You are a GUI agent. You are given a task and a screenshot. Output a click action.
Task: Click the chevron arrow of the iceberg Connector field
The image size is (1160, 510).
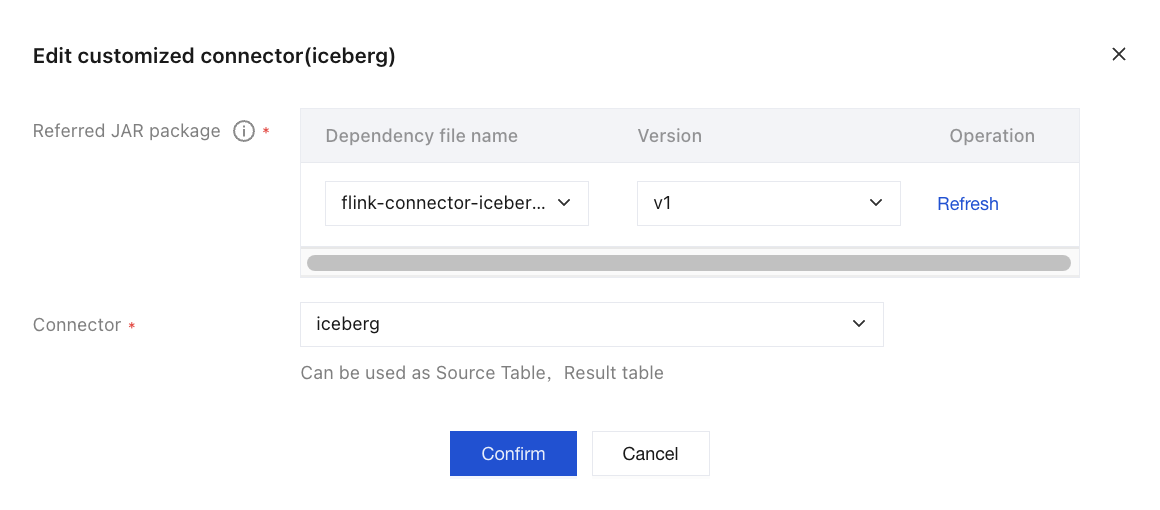pos(859,323)
